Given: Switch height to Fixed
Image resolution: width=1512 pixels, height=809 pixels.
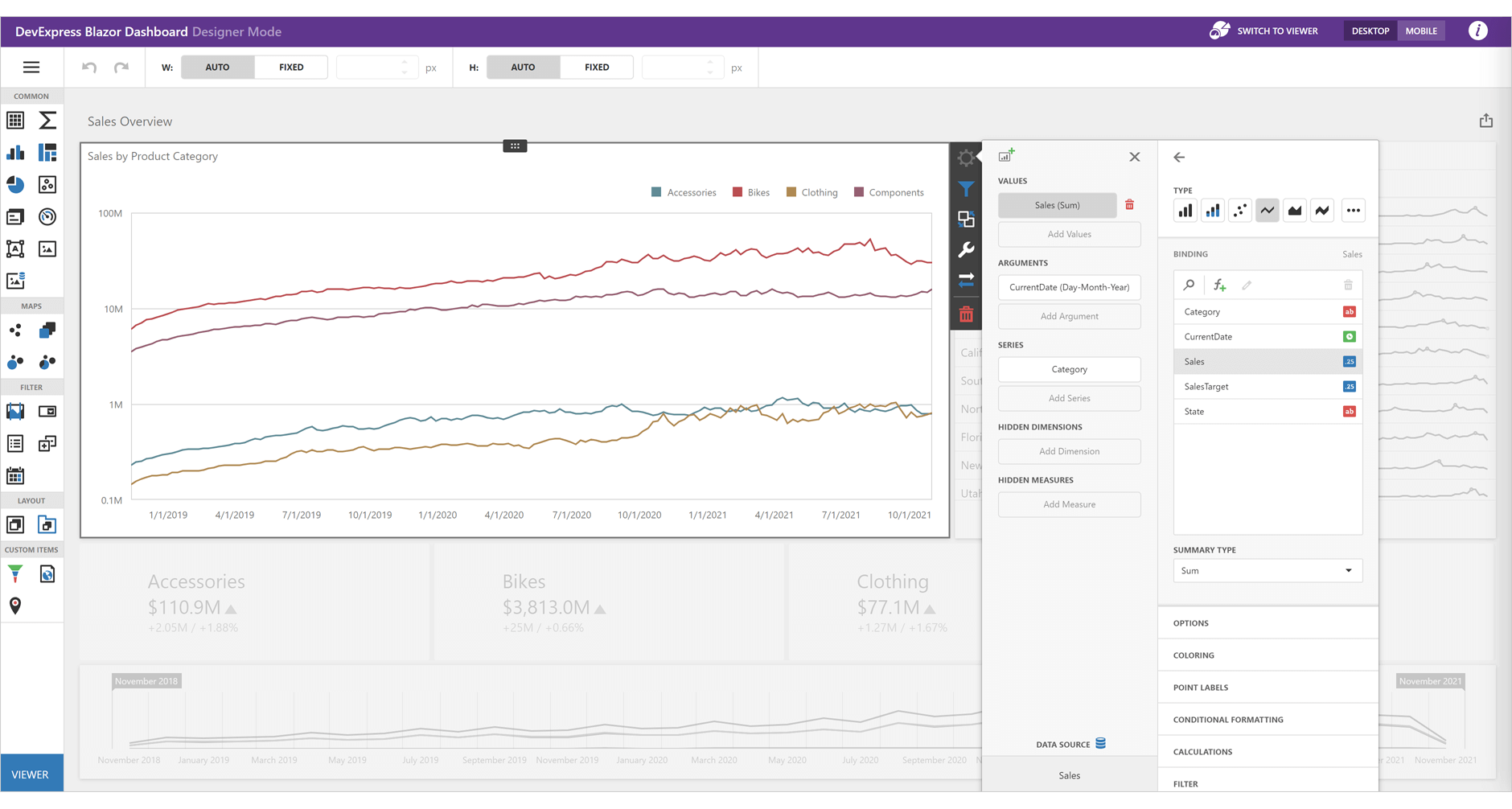Looking at the screenshot, I should (596, 67).
